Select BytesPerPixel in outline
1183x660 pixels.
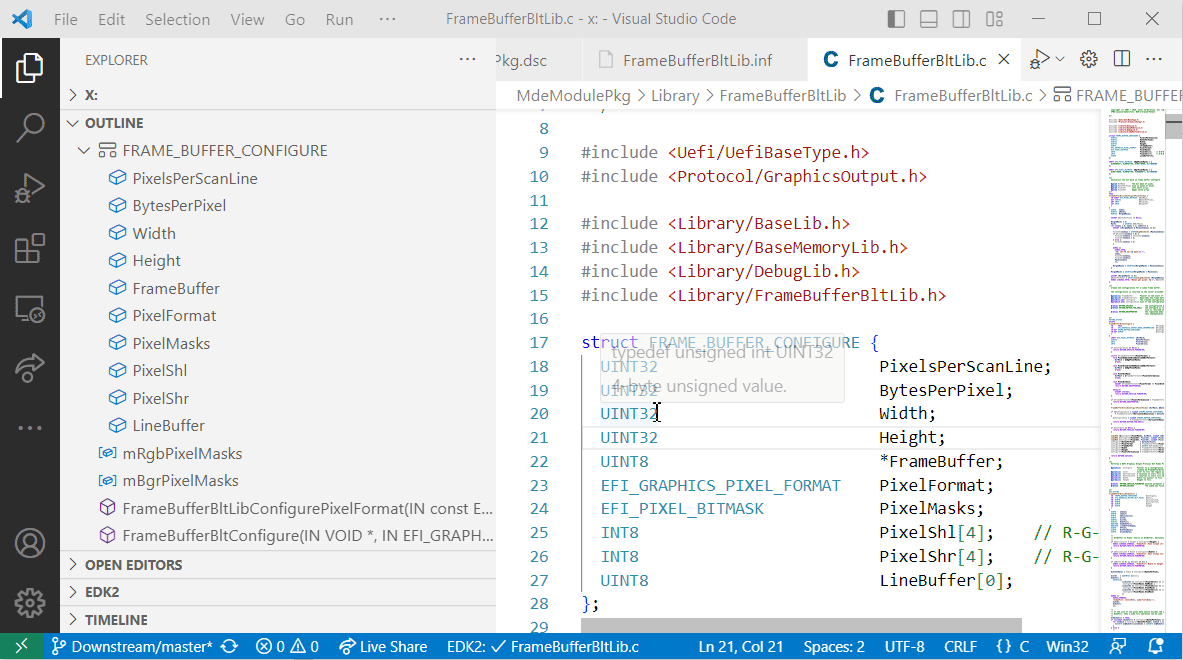pyautogui.click(x=278, y=206)
